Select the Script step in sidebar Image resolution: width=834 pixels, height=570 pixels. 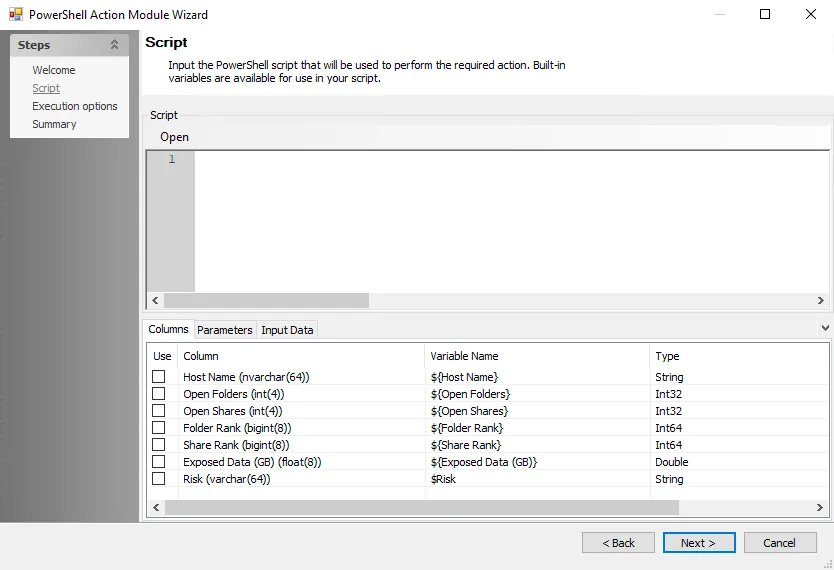[x=46, y=88]
